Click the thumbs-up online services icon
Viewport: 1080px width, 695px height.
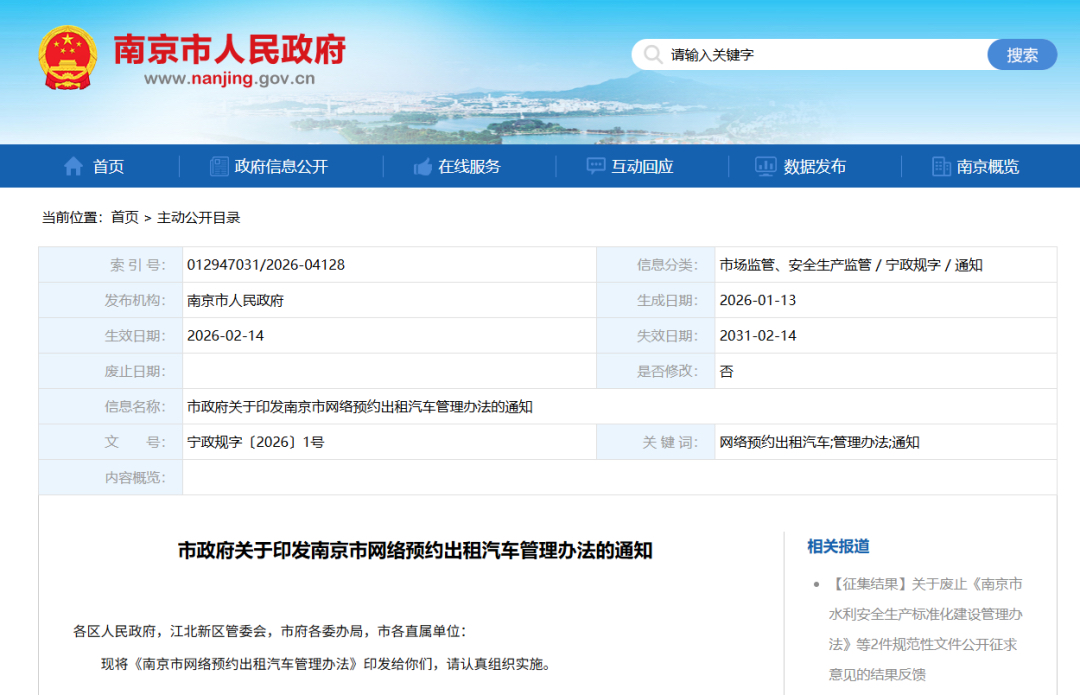(x=422, y=167)
